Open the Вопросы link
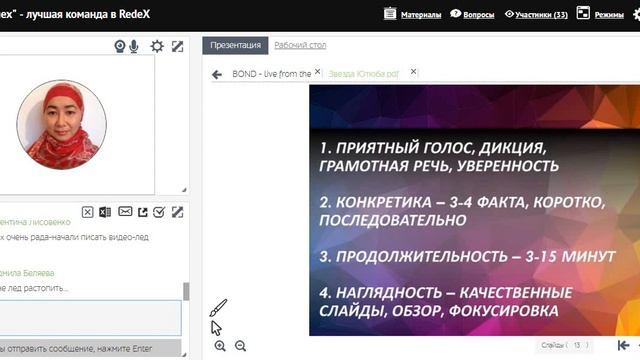The width and height of the screenshot is (640, 360). tap(479, 15)
